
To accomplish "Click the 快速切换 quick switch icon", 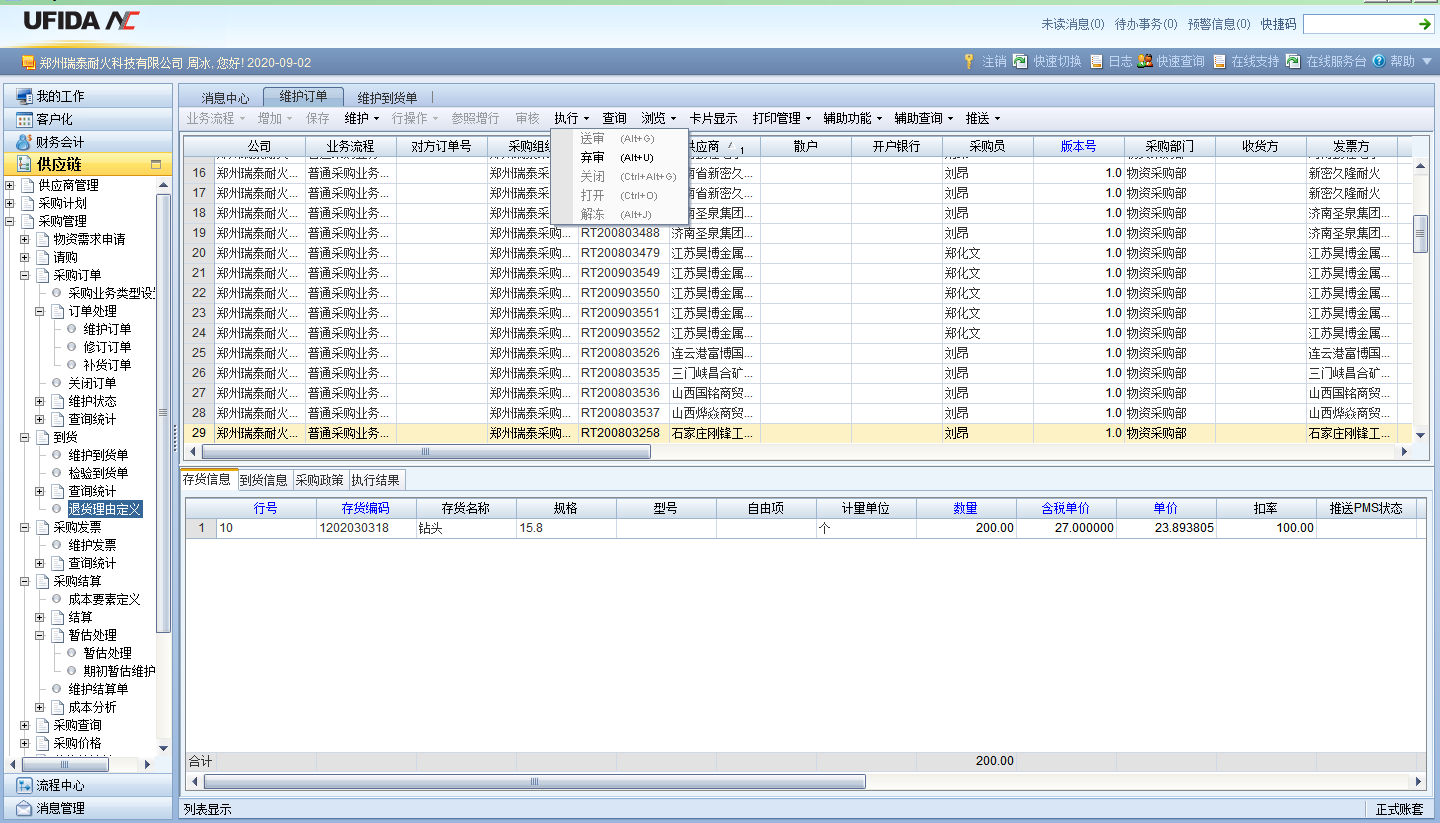I will (x=1020, y=61).
